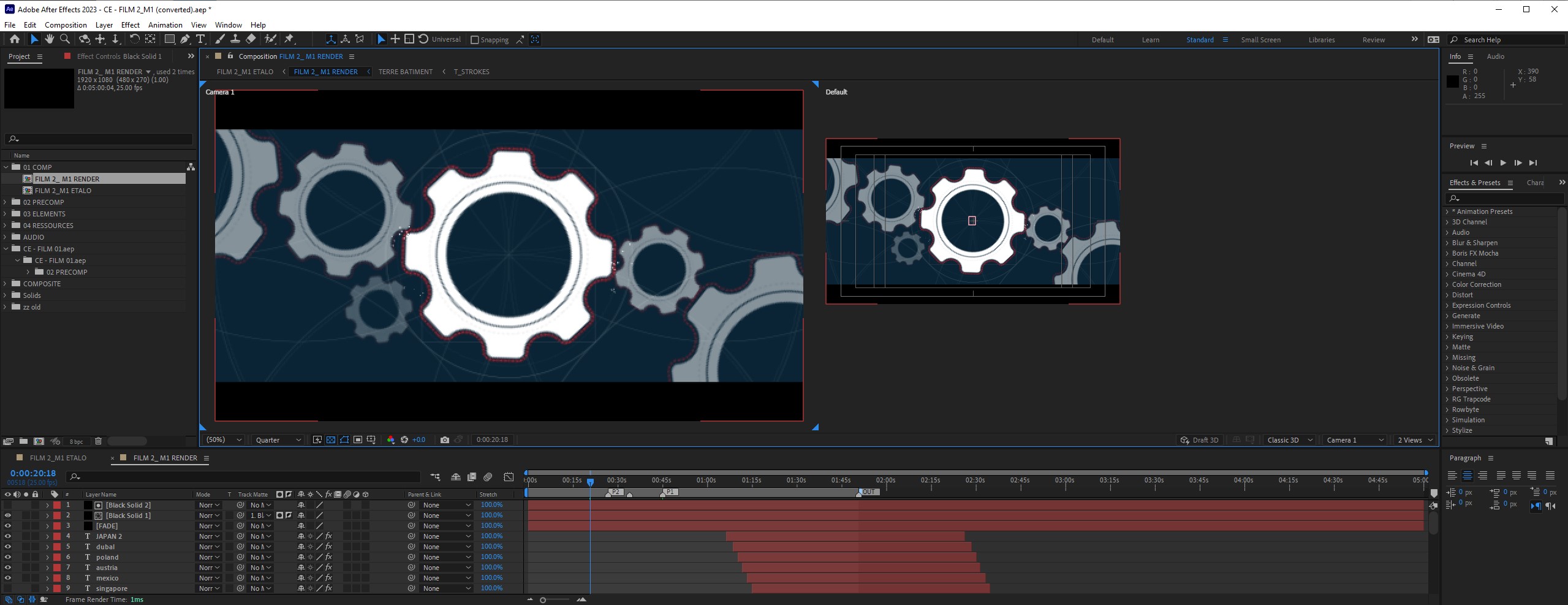Click the Draft 3D button
Image resolution: width=1568 pixels, height=605 pixels.
pyautogui.click(x=1200, y=440)
